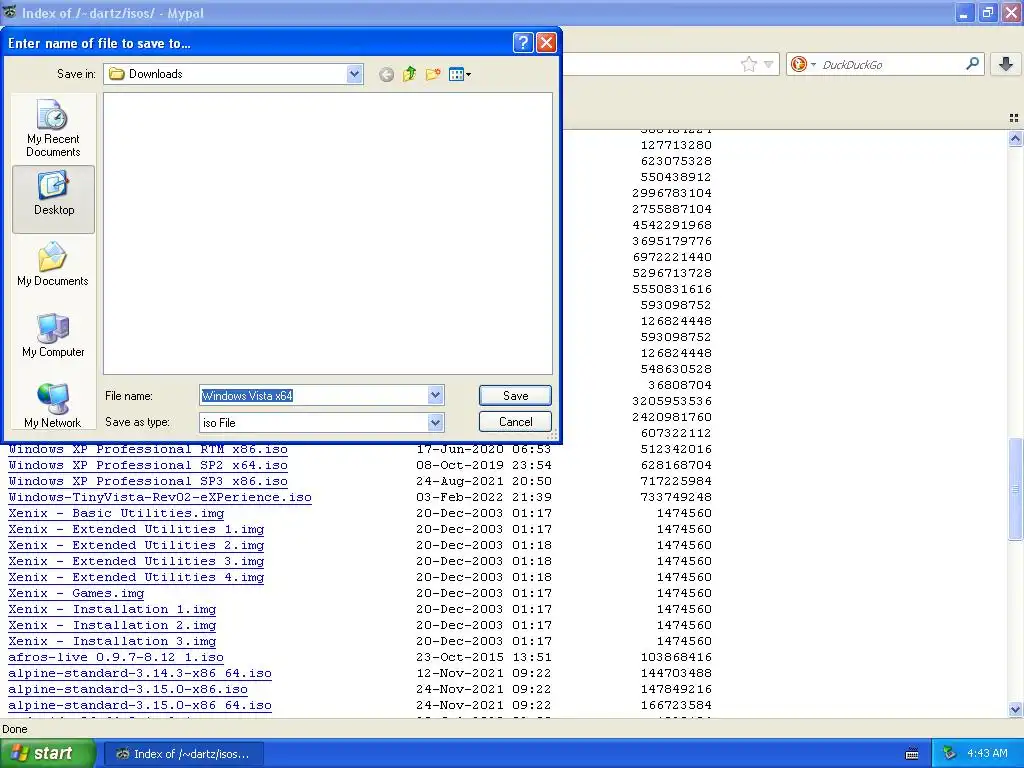Create a new folder in Downloads
This screenshot has width=1024, height=768.
click(433, 74)
